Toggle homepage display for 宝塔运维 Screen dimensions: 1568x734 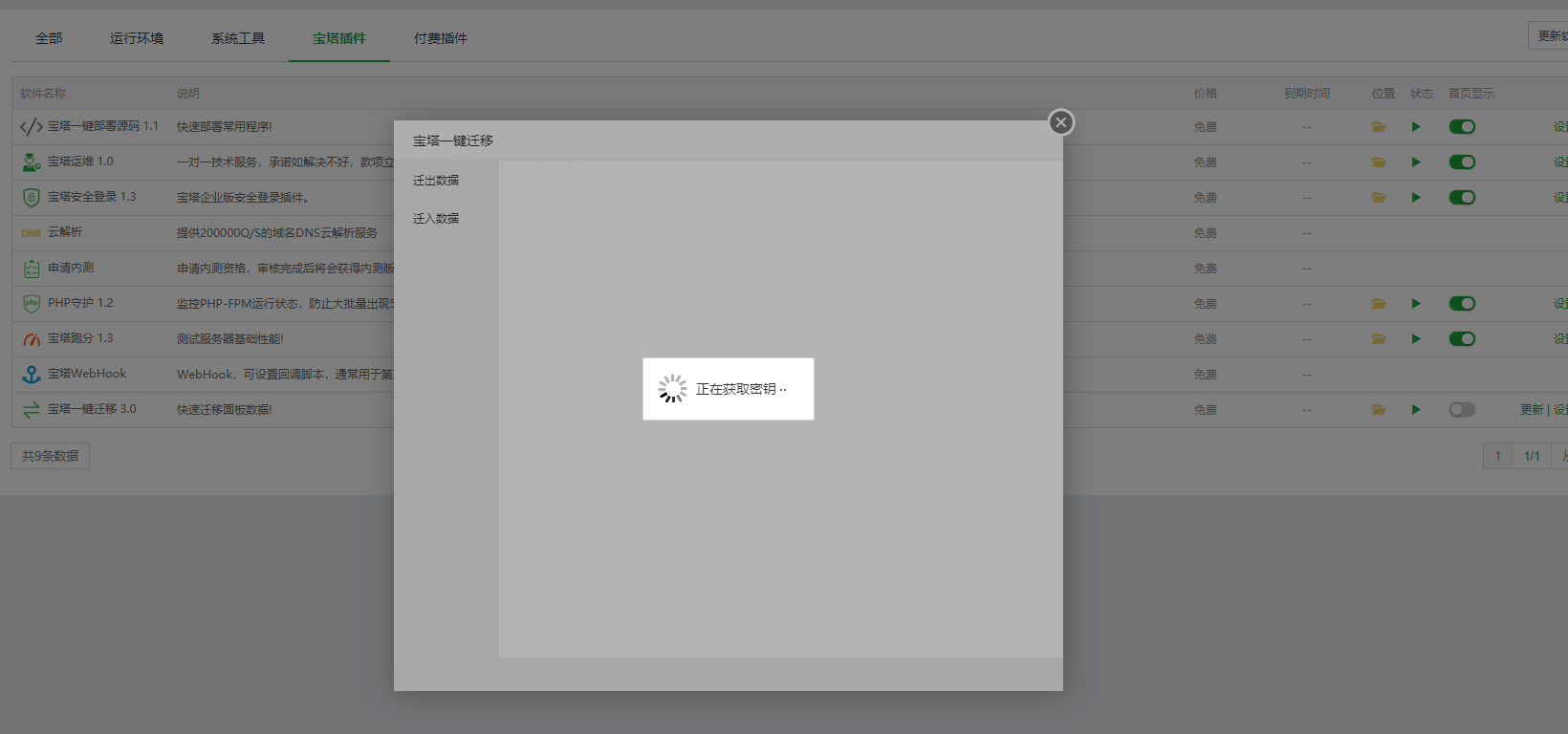tap(1462, 162)
